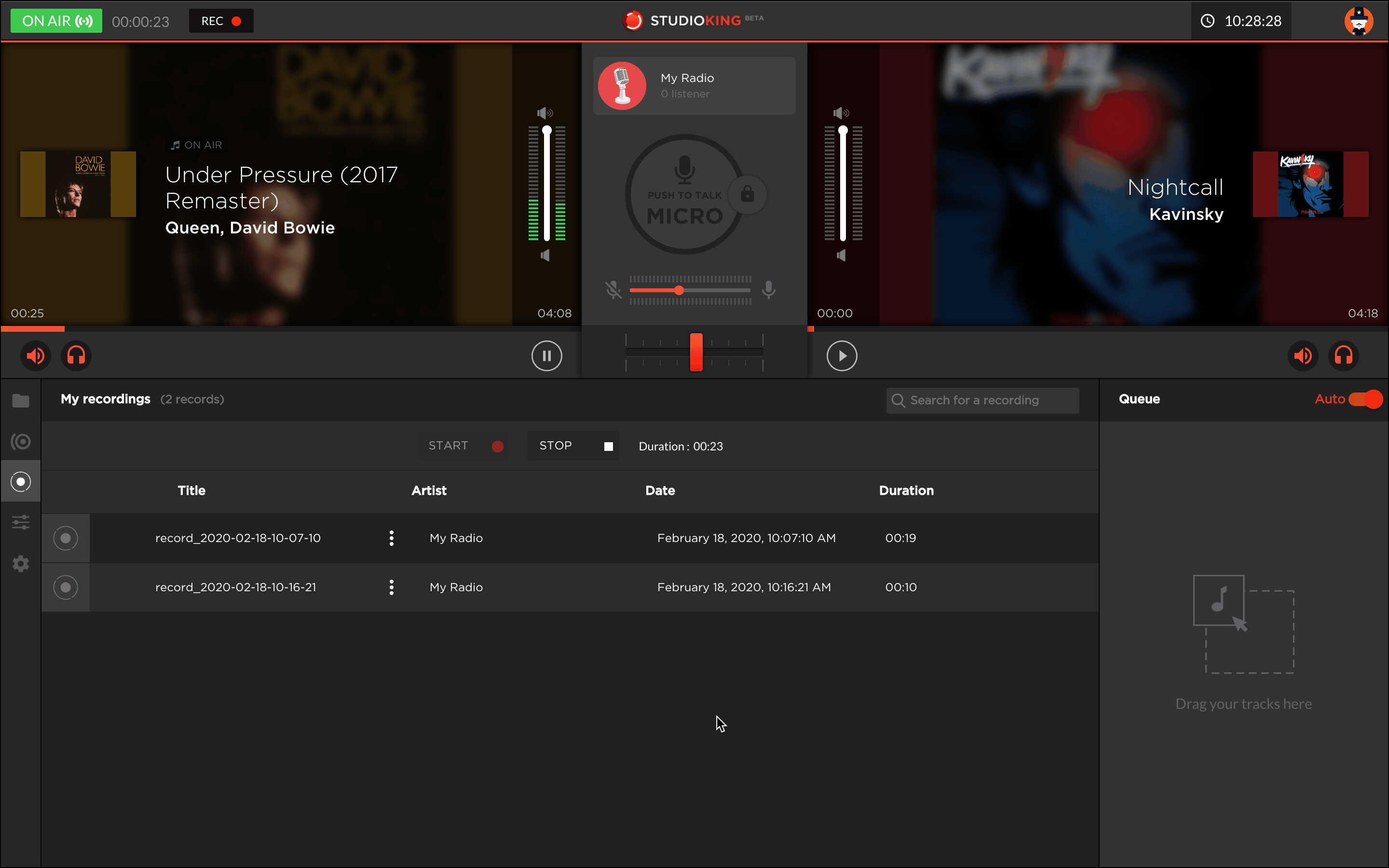The image size is (1389, 868).
Task: Click the clock icon next to 10:28:28
Action: 1208,21
